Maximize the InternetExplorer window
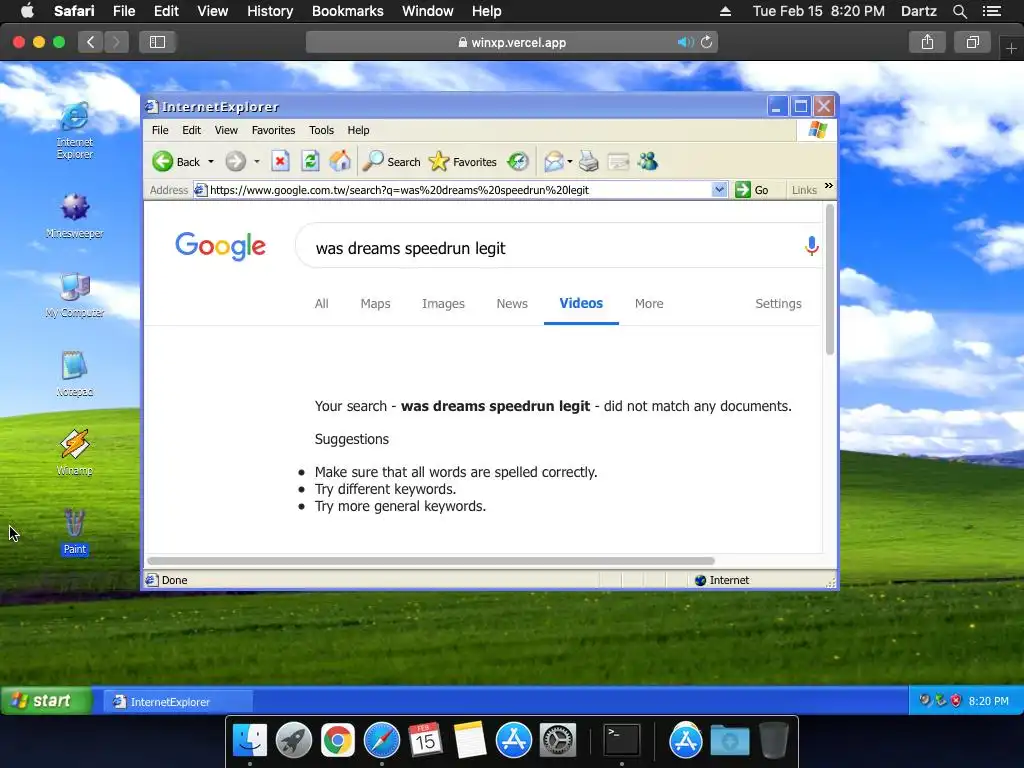This screenshot has width=1024, height=768. tap(801, 106)
